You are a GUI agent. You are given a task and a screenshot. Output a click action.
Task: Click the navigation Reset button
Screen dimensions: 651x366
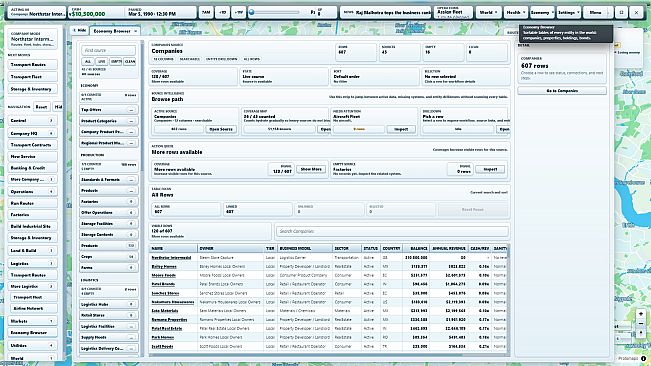[41, 107]
